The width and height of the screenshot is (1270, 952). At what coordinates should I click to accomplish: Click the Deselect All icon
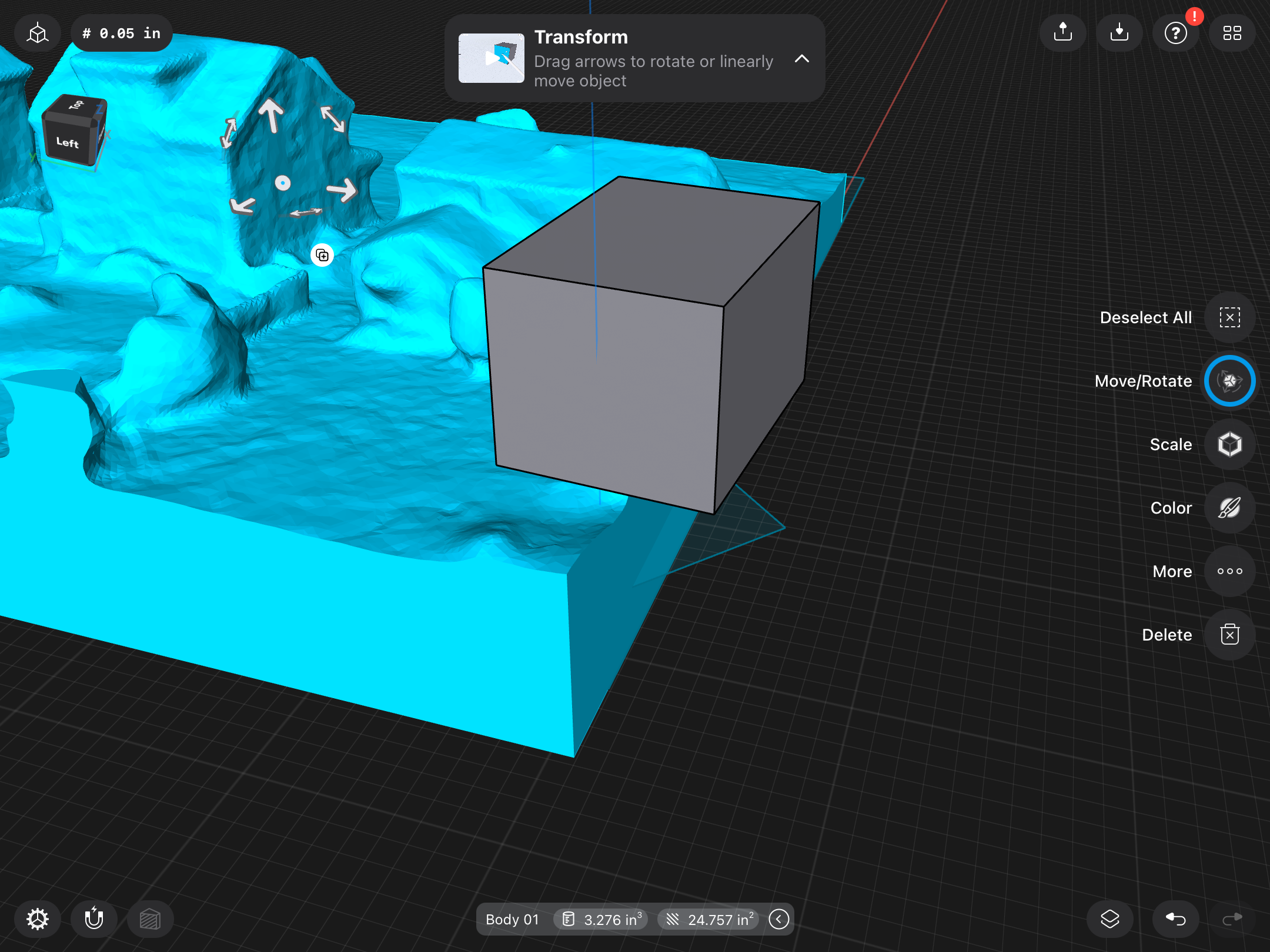(x=1229, y=317)
